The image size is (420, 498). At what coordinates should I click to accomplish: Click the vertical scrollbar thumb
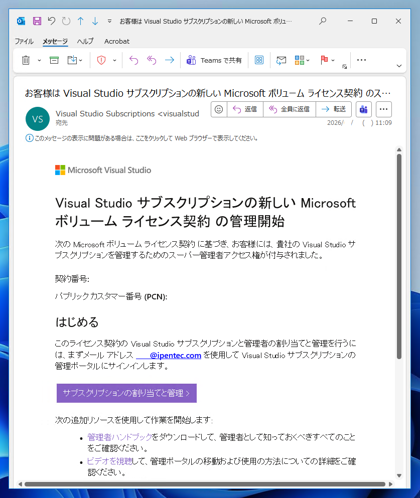tap(399, 257)
